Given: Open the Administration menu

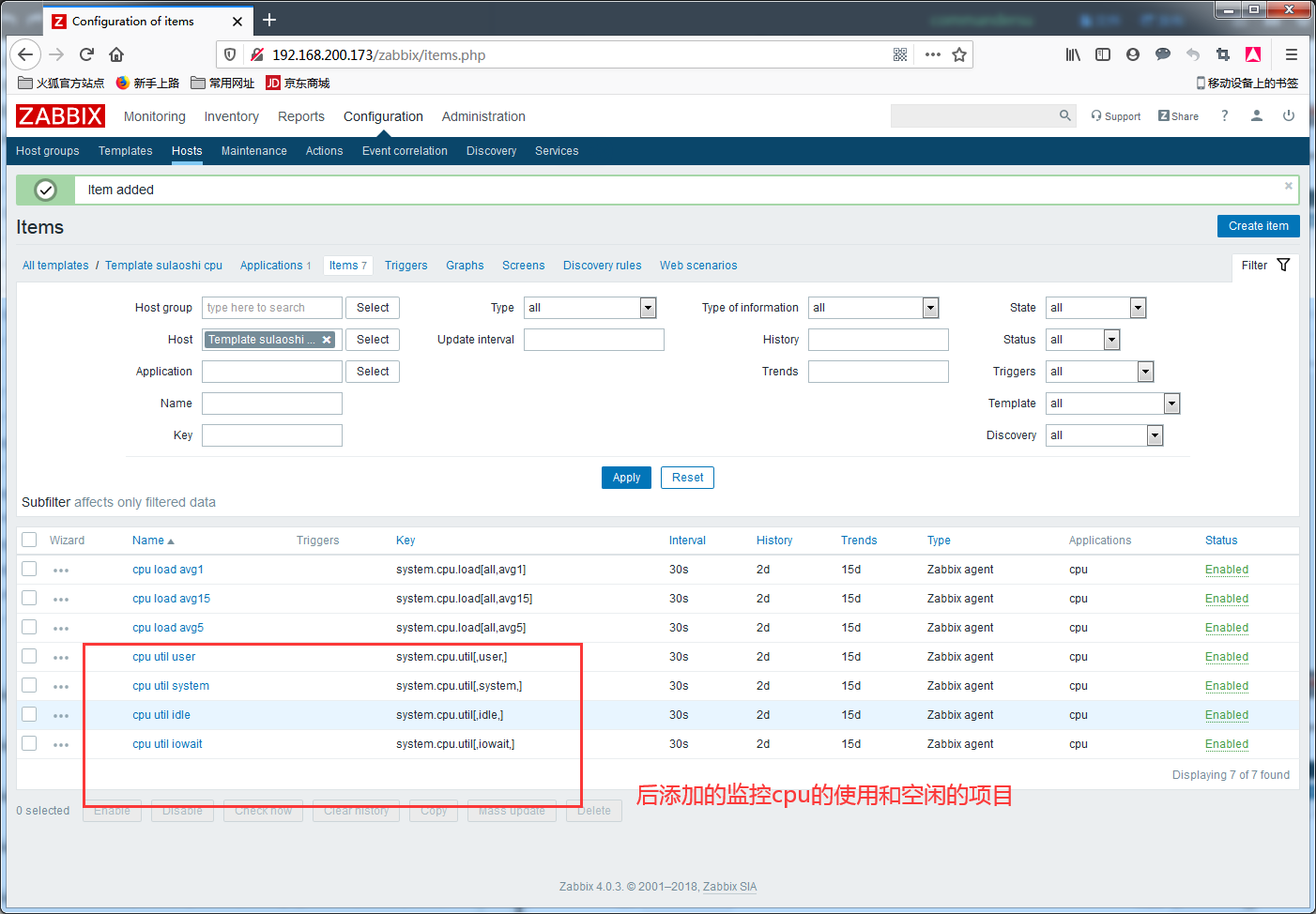Looking at the screenshot, I should tap(483, 116).
